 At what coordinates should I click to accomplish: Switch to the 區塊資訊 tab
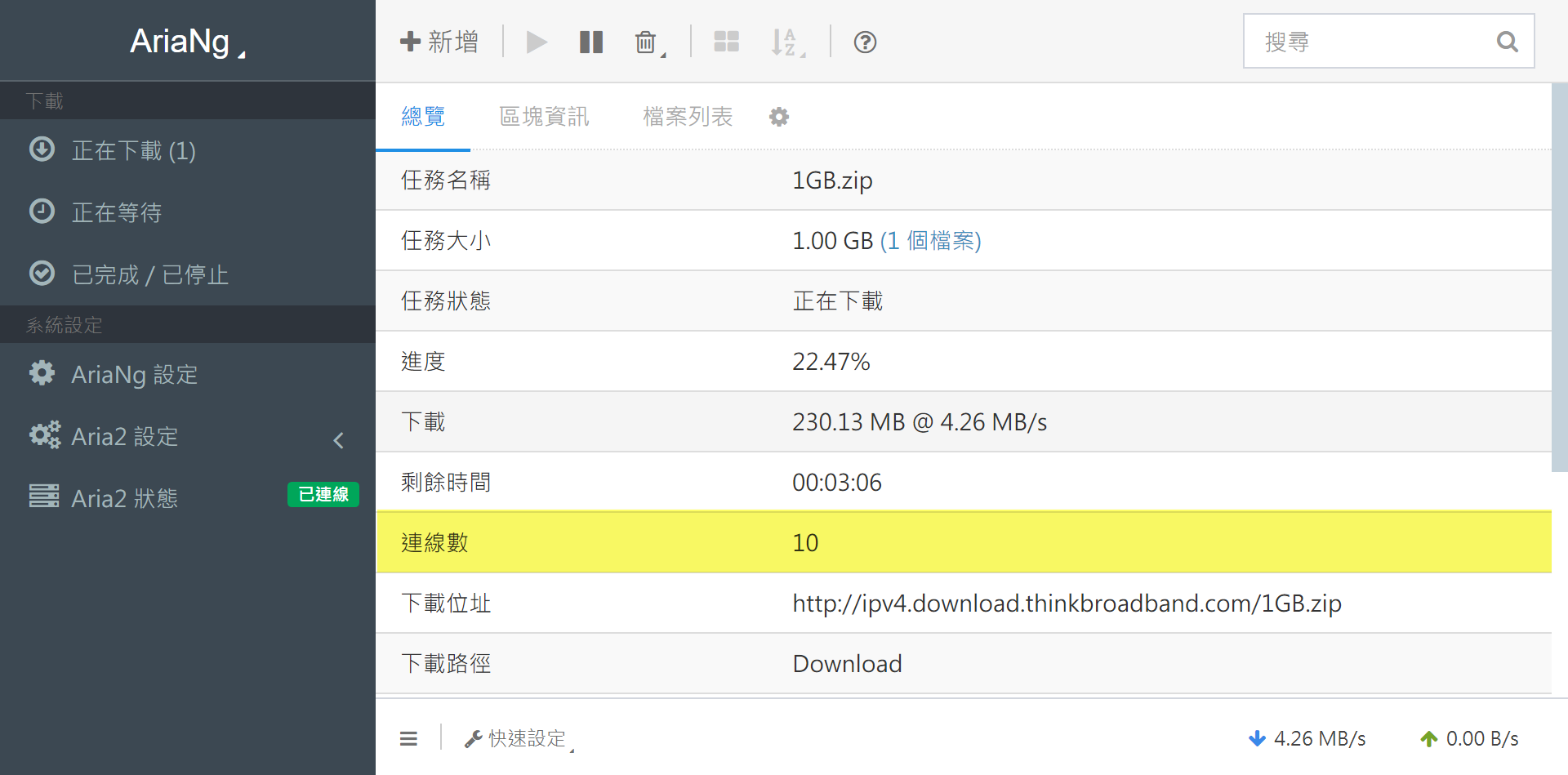[x=544, y=117]
